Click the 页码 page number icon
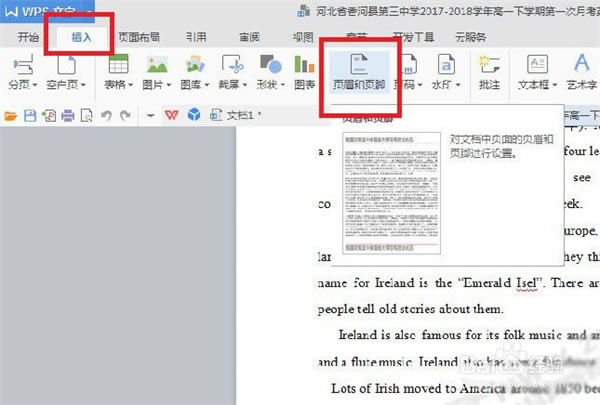Viewport: 600px width, 405px height. [409, 64]
